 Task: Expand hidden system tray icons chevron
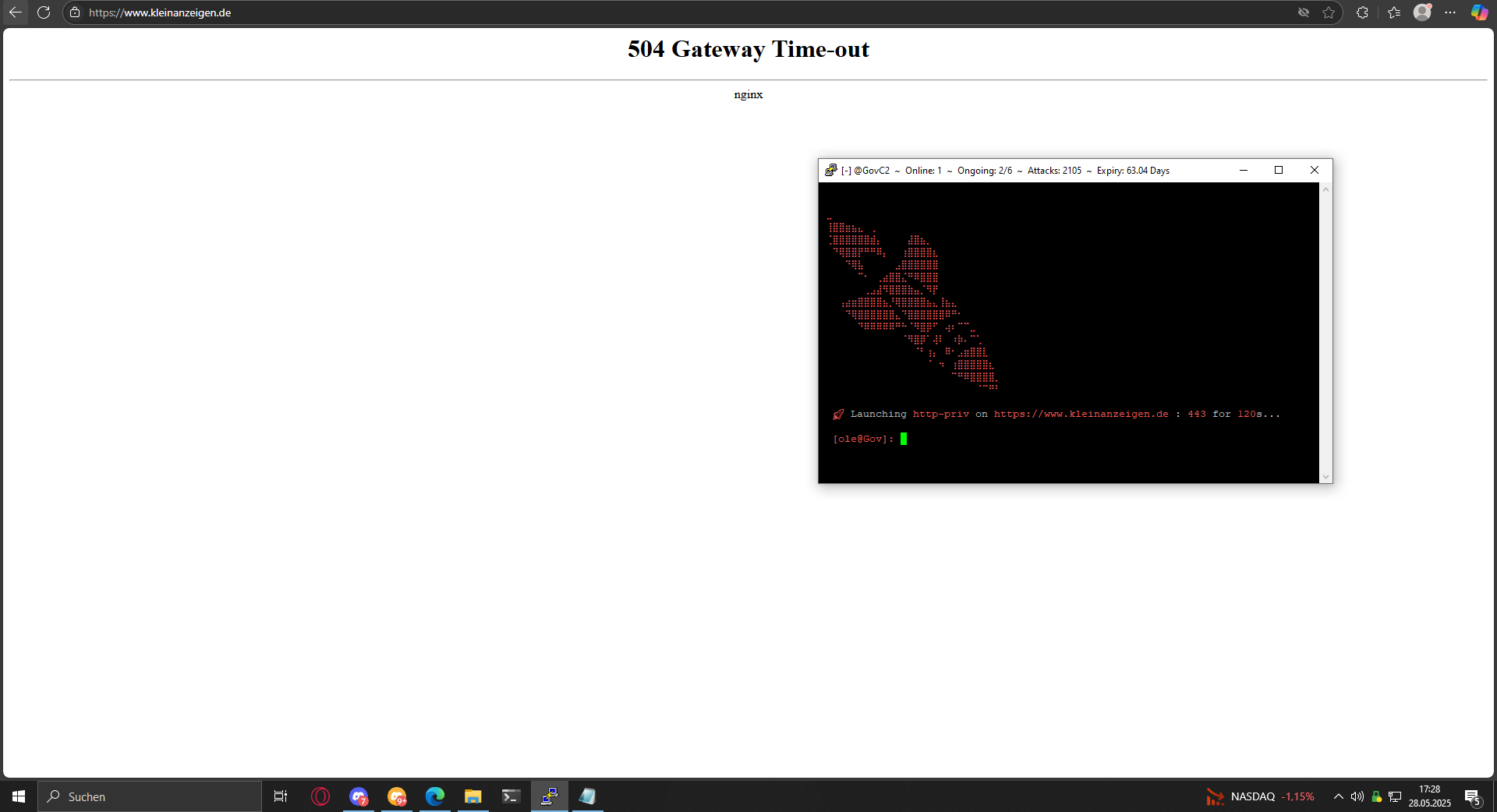click(x=1339, y=796)
